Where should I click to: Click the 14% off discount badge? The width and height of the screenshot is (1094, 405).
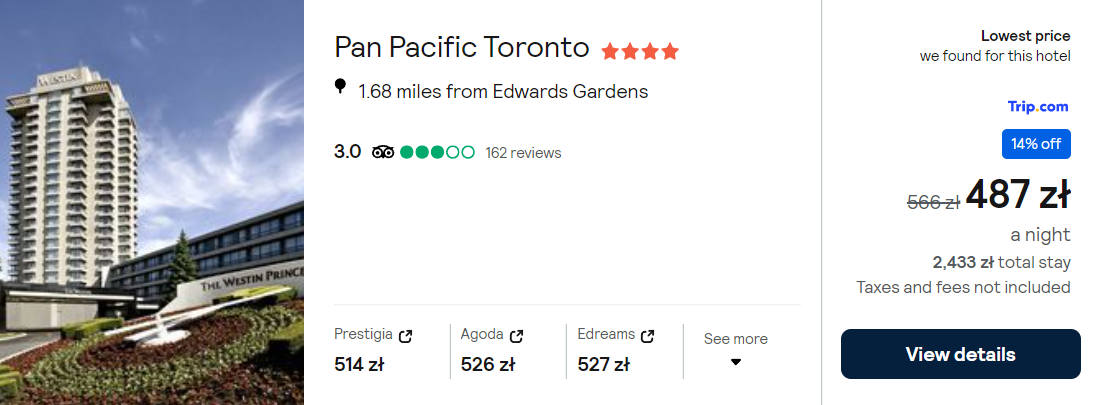[x=1036, y=144]
